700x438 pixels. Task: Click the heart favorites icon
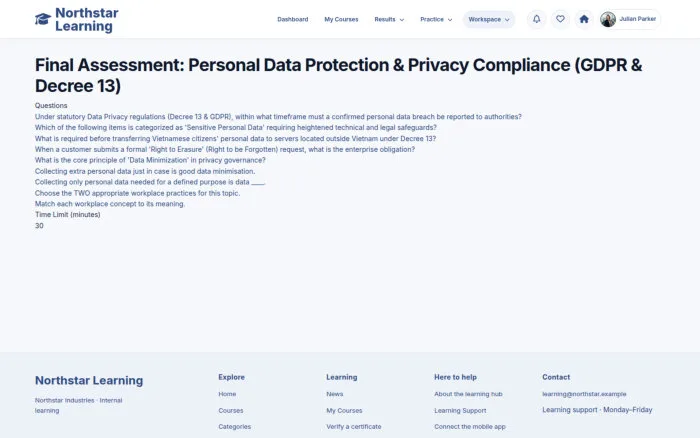560,19
